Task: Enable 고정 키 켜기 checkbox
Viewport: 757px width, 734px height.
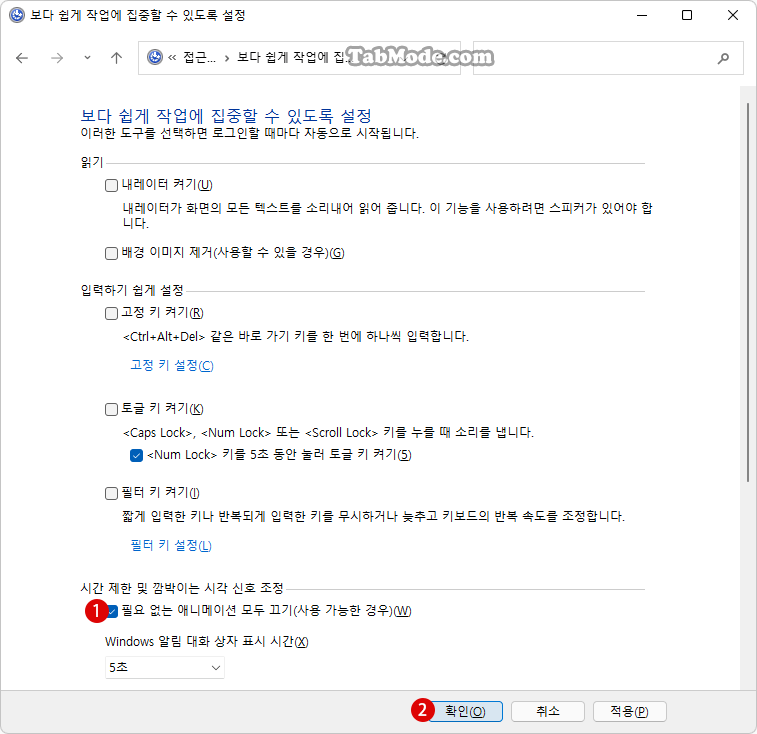Action: [x=111, y=313]
